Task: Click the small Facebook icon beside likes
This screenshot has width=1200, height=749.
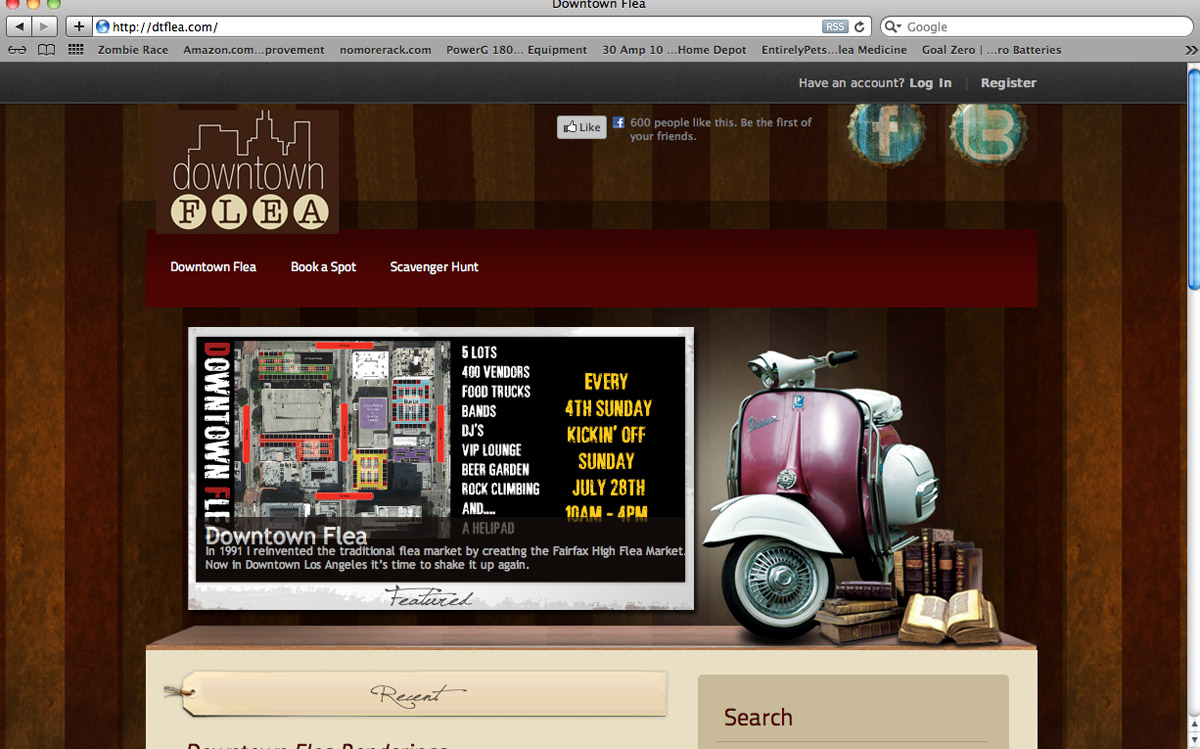Action: tap(619, 122)
